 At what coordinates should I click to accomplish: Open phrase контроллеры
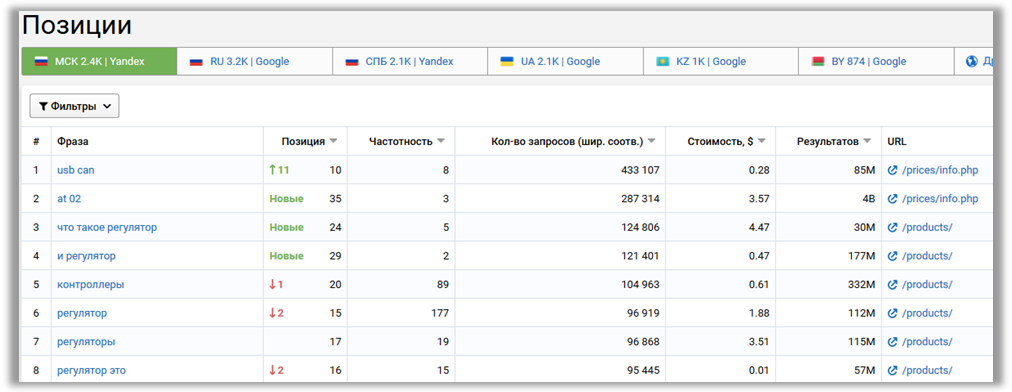pyautogui.click(x=90, y=285)
